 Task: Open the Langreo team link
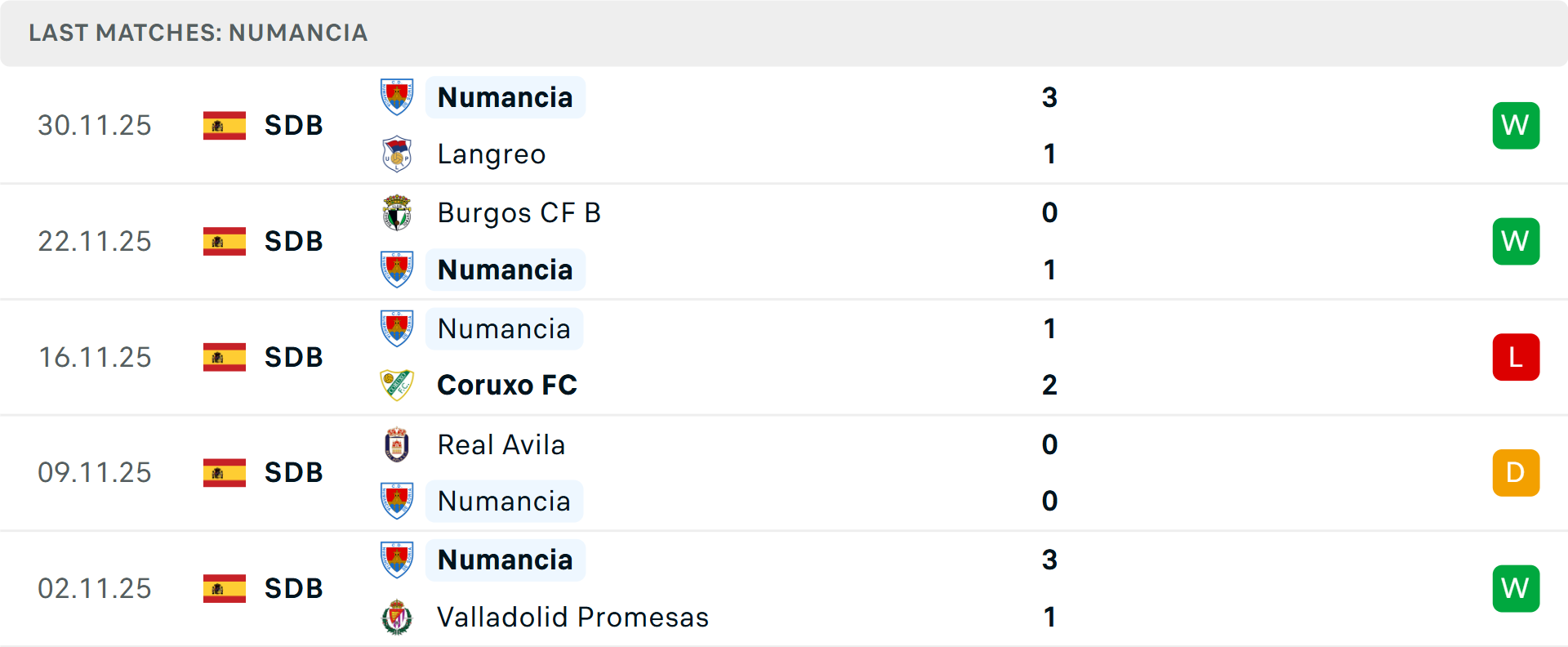(491, 154)
